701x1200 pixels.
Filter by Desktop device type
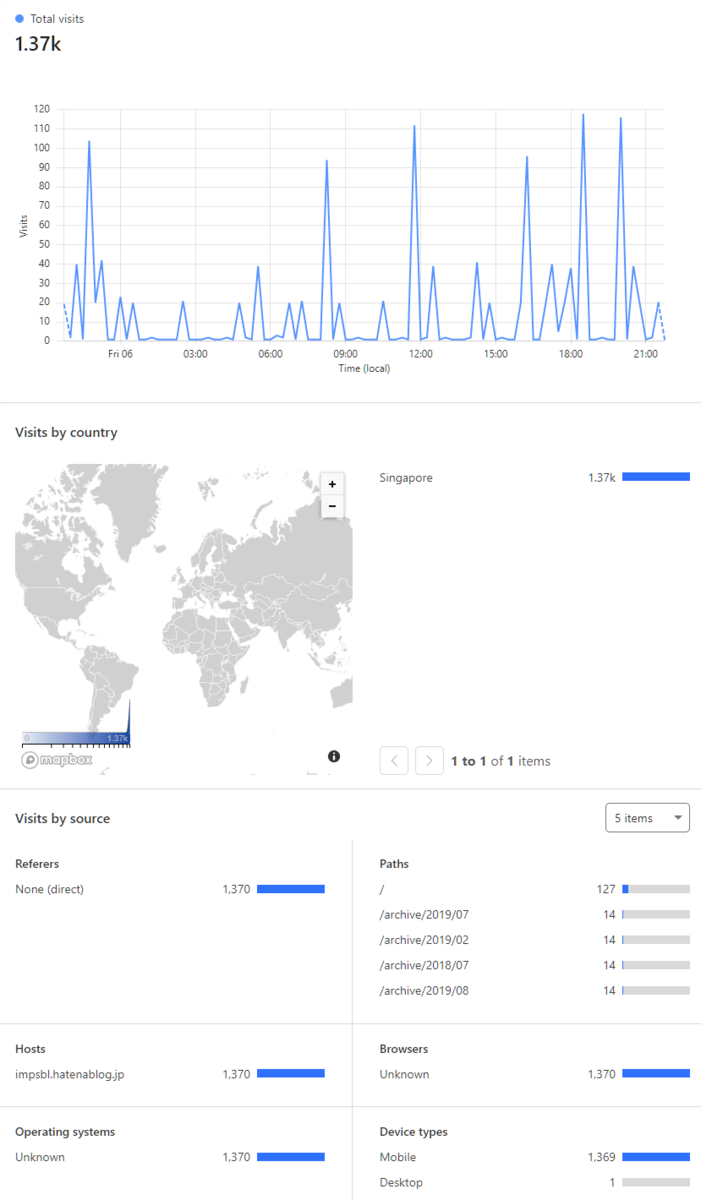point(534,1182)
